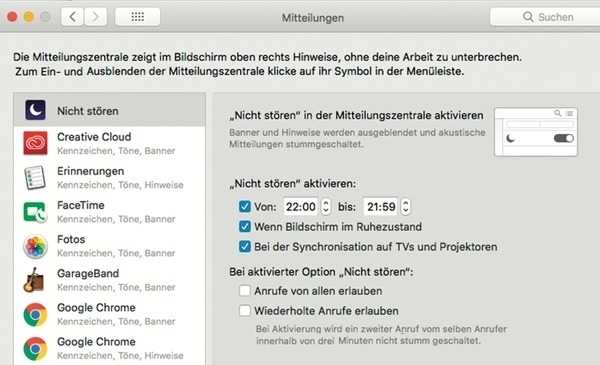
Task: Click the stepper next to 21:59
Action: tap(406, 207)
